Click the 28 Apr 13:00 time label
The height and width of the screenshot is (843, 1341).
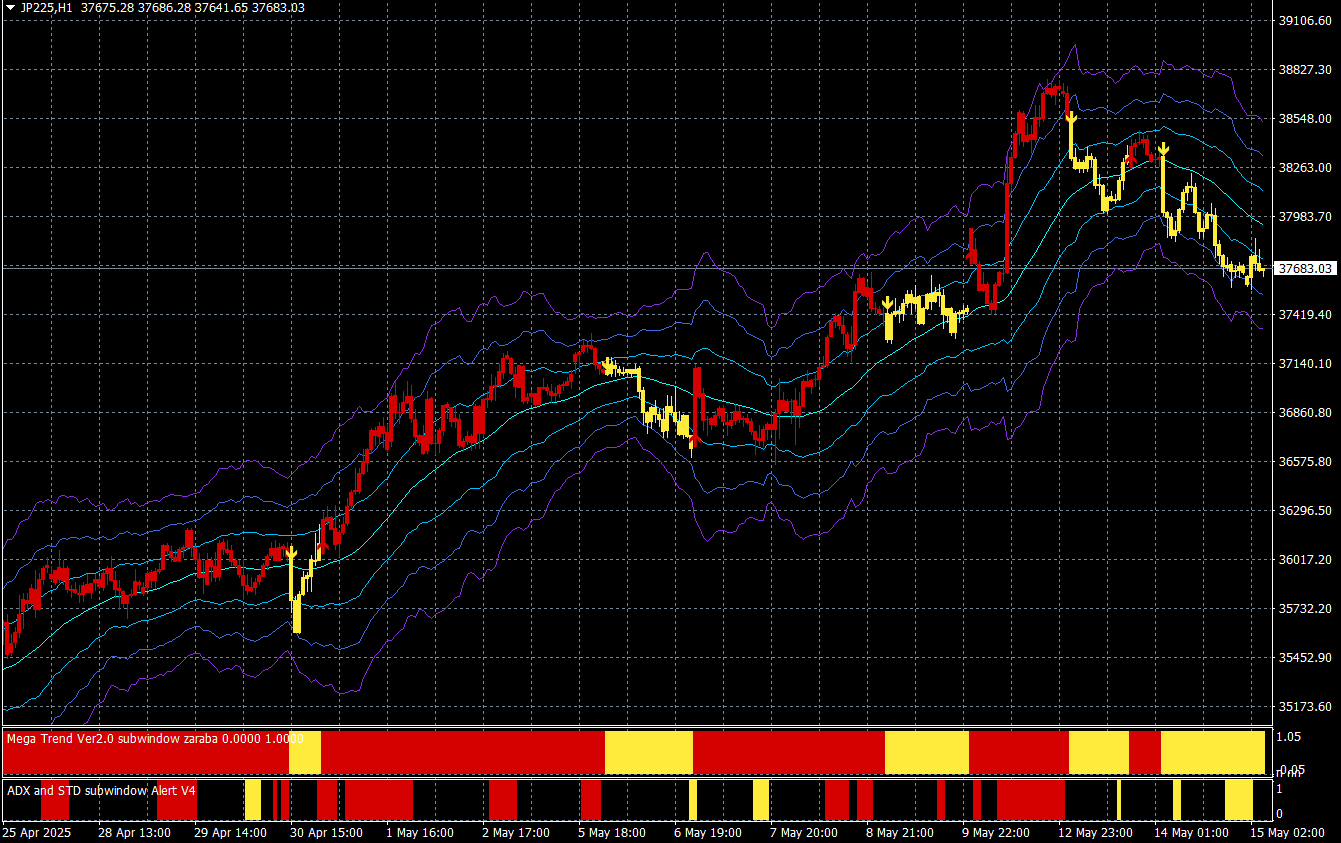point(133,832)
